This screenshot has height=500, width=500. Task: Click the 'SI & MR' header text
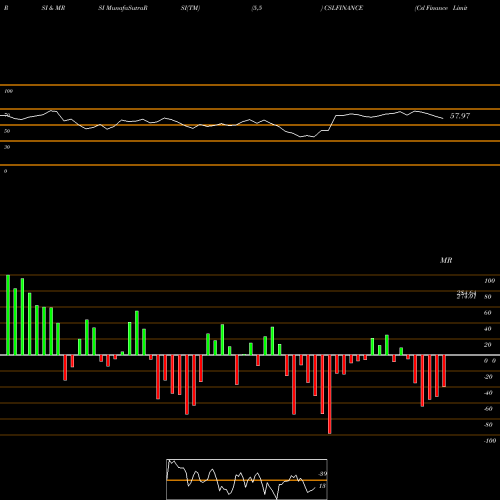click(x=53, y=8)
